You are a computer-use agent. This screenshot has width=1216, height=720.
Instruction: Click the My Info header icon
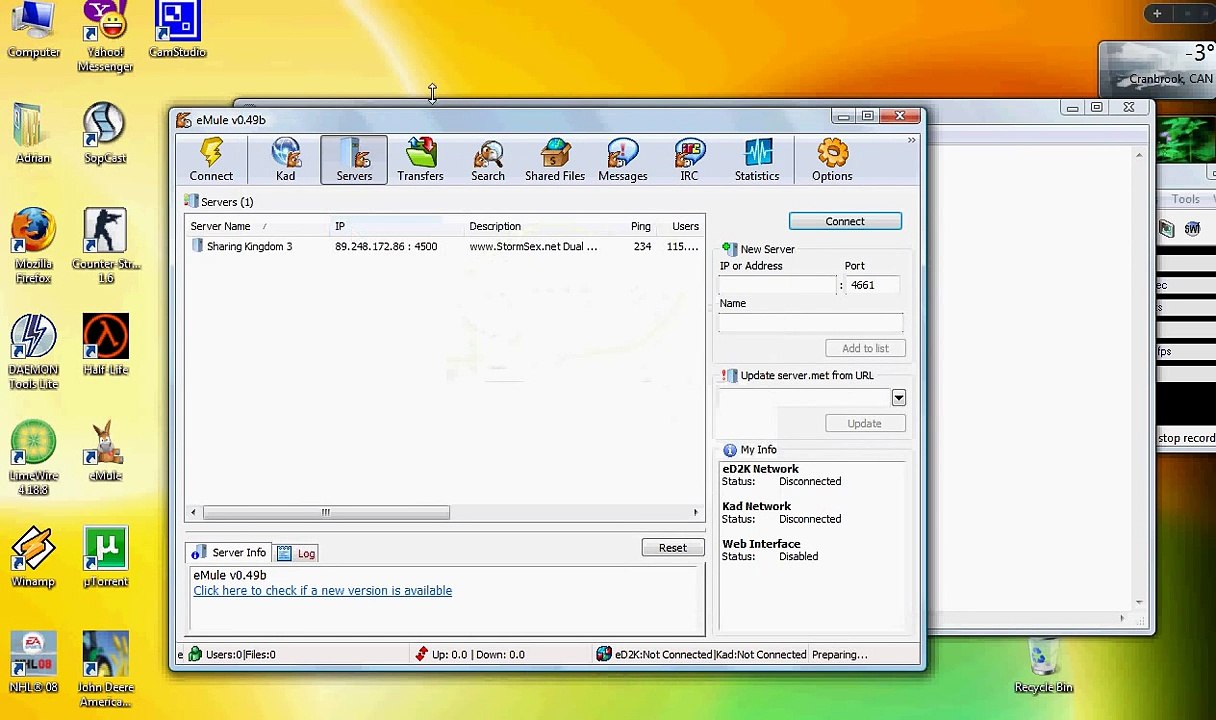point(729,450)
